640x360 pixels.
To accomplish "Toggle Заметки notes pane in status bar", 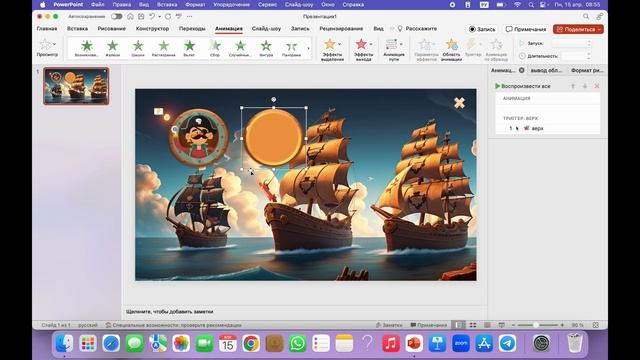I will coord(389,325).
